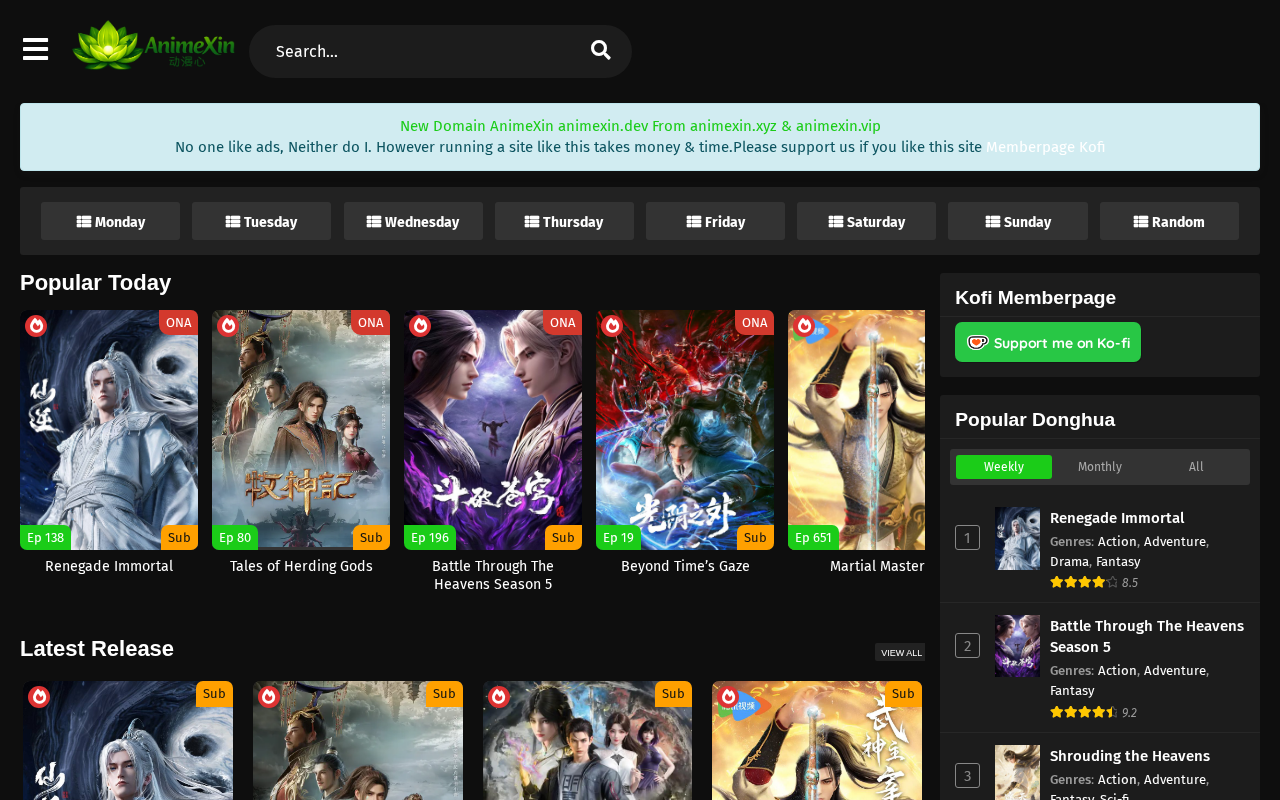The image size is (1280, 800).
Task: Click Support me on Ko-fi button
Action: click(1048, 342)
